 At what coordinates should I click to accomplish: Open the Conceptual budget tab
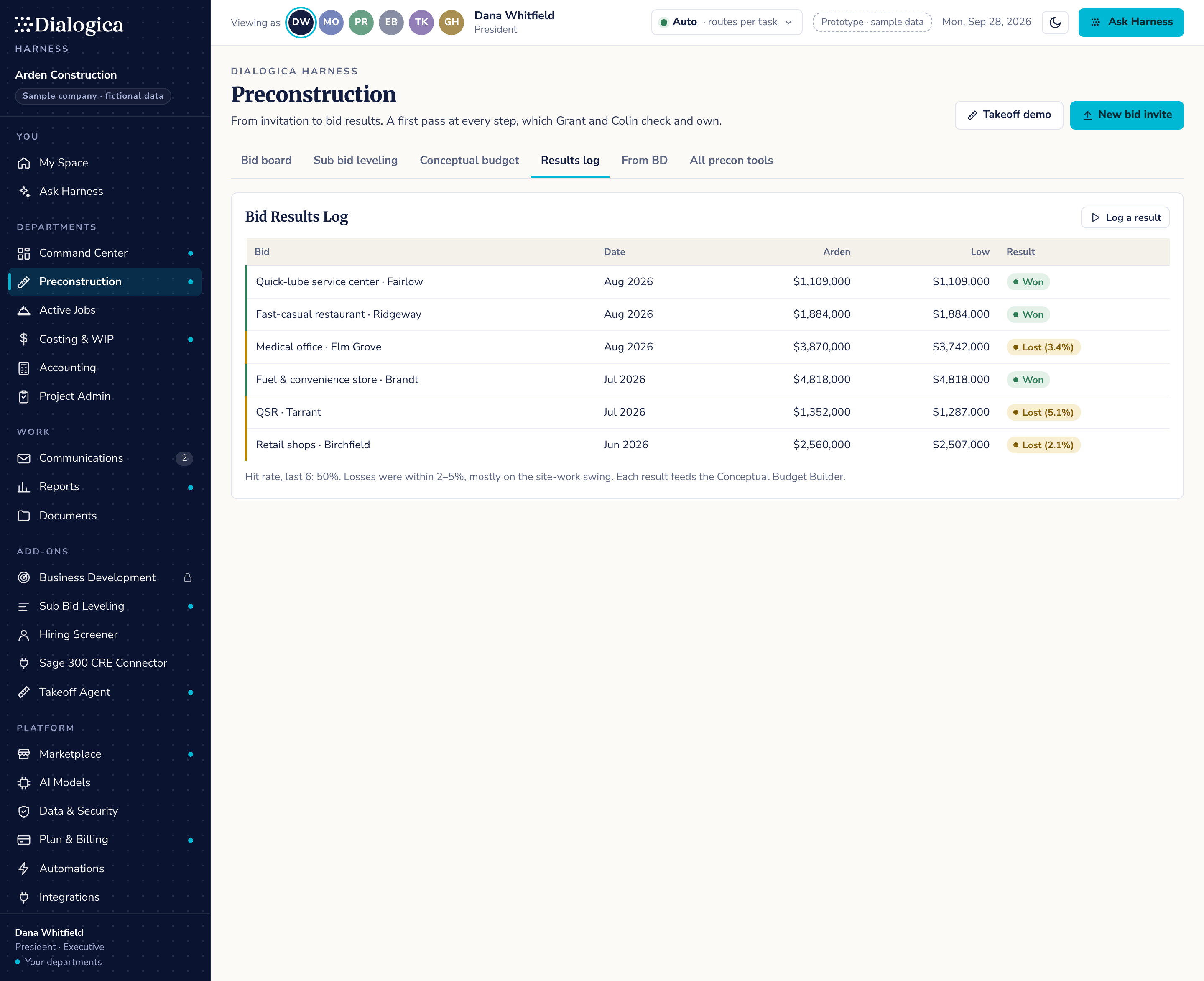pos(469,161)
